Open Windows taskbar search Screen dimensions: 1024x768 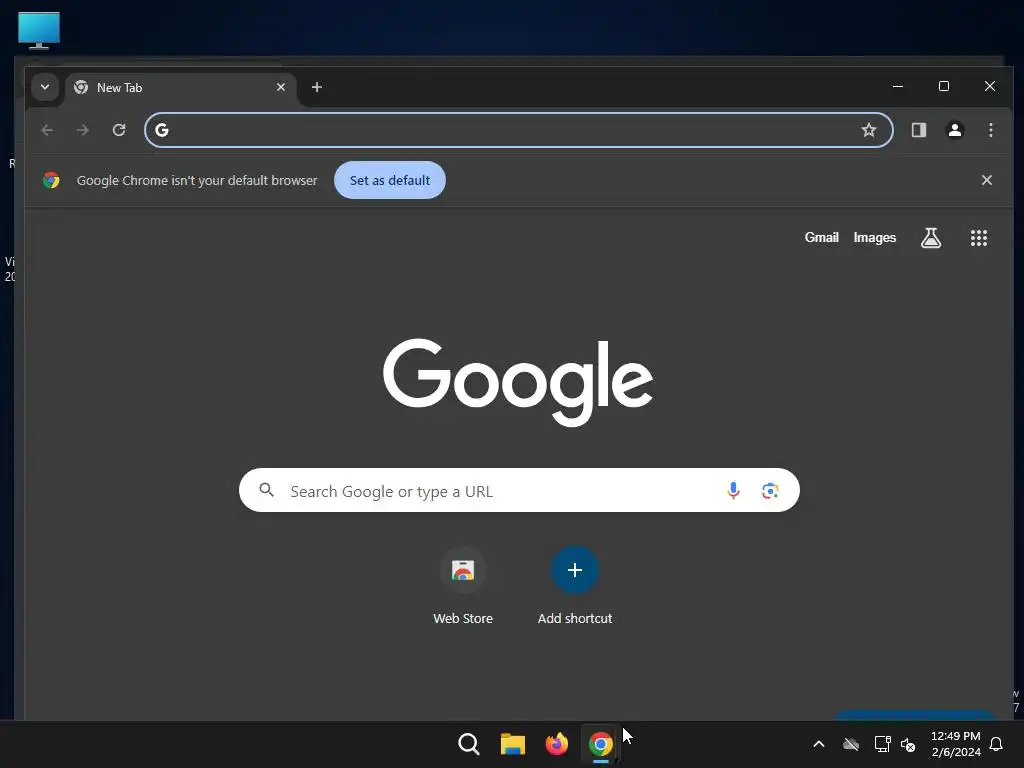469,744
